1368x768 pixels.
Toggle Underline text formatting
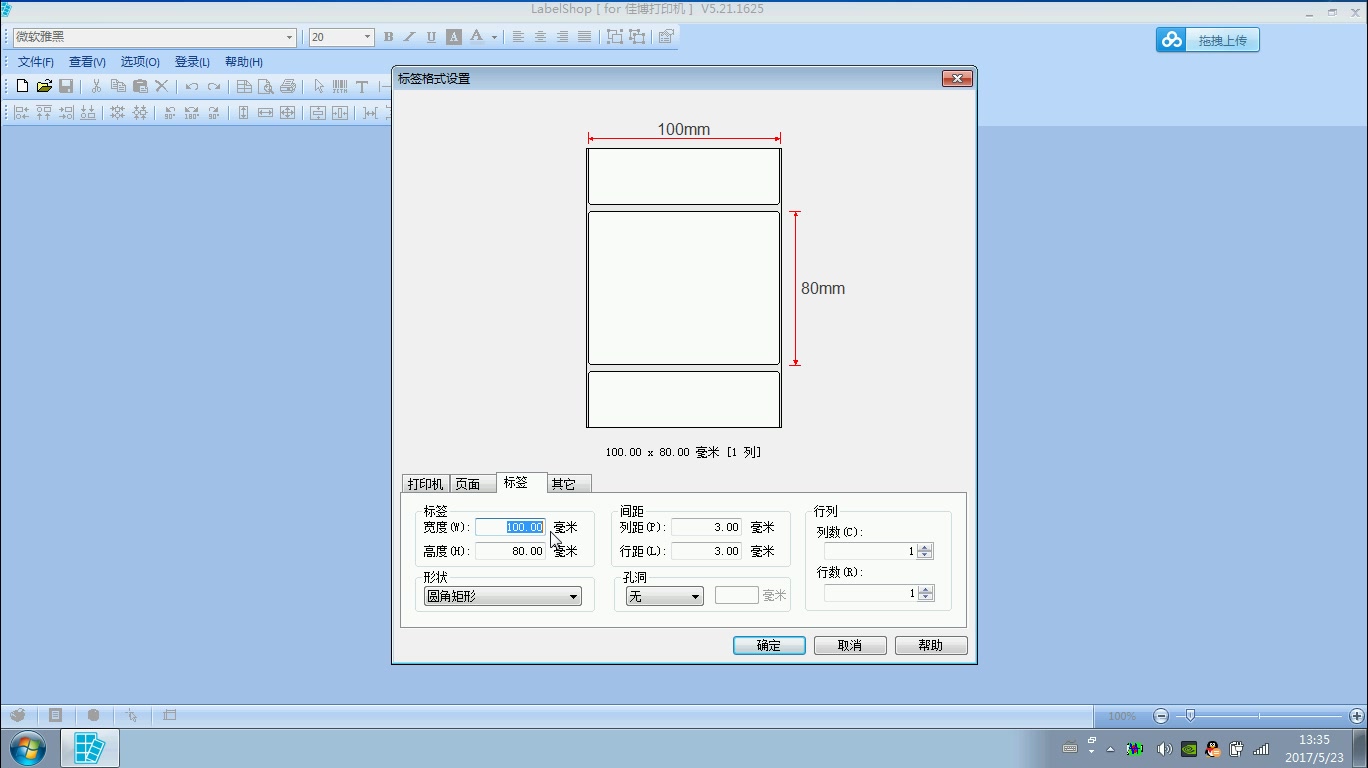click(x=431, y=37)
